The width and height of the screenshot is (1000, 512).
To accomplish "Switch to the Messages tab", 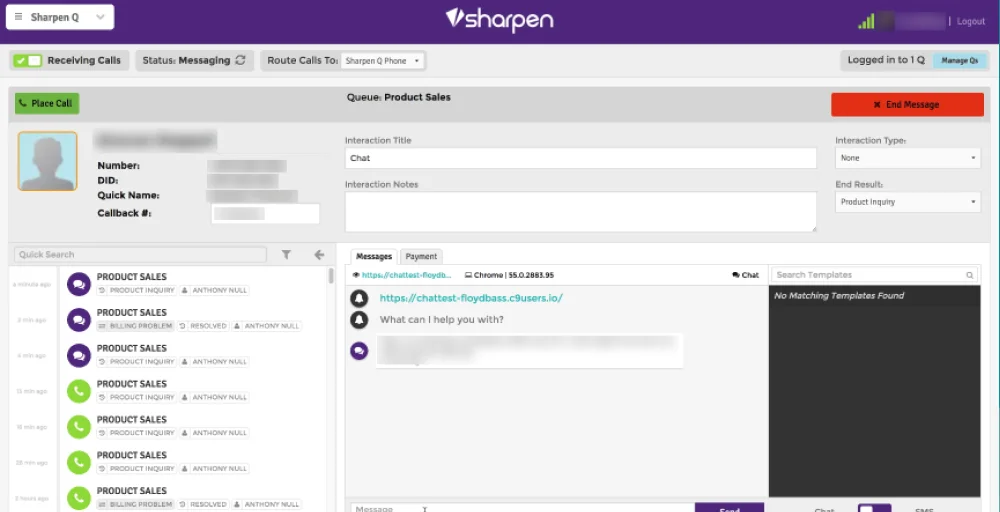I will click(374, 256).
